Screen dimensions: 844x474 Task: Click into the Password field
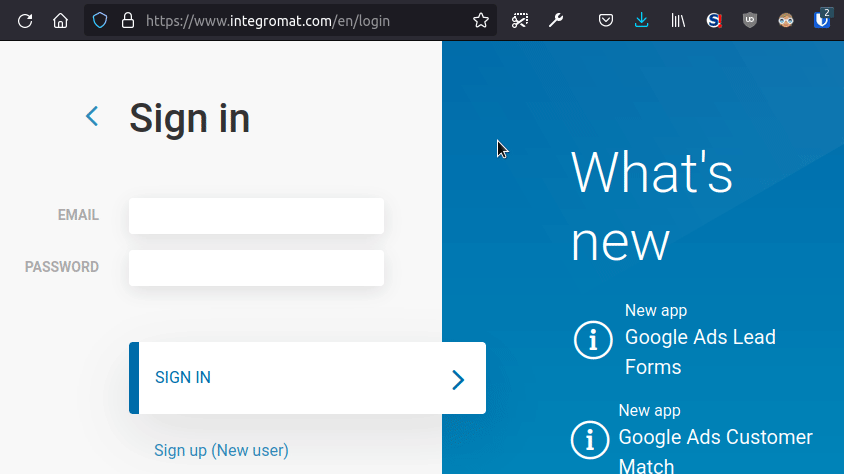coord(256,268)
